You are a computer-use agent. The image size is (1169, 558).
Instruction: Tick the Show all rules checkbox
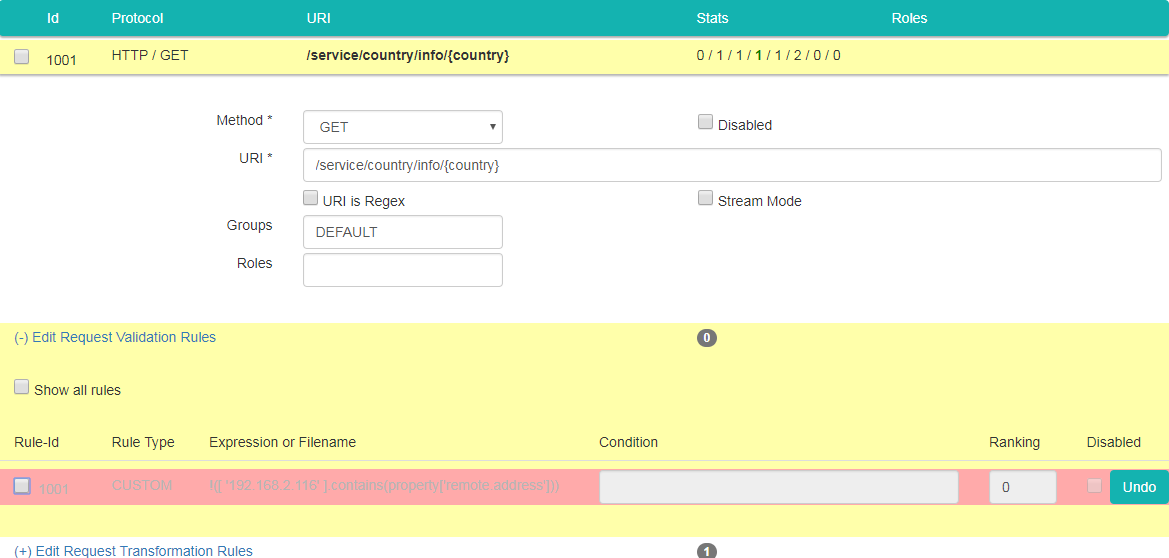pyautogui.click(x=22, y=388)
